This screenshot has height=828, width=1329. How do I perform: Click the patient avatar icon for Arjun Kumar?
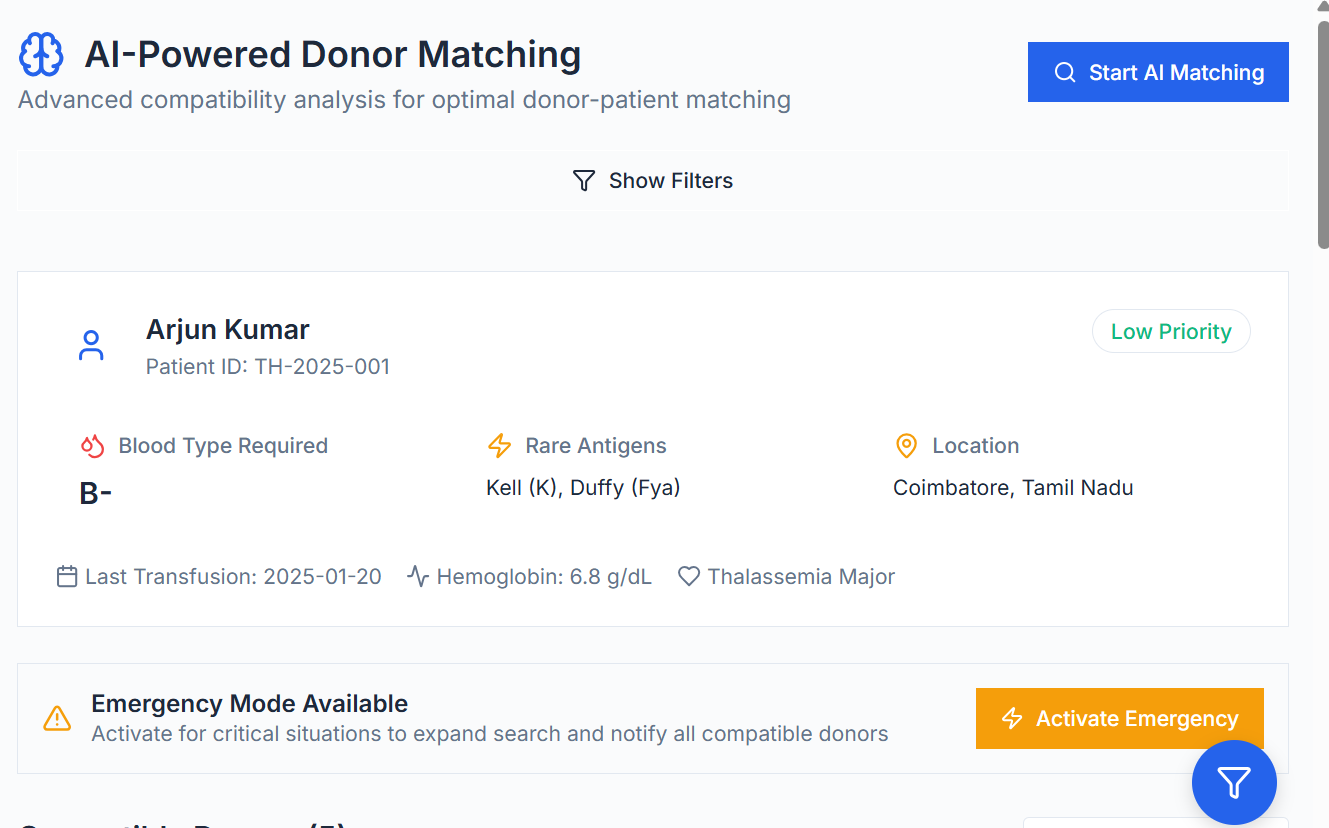(x=91, y=346)
